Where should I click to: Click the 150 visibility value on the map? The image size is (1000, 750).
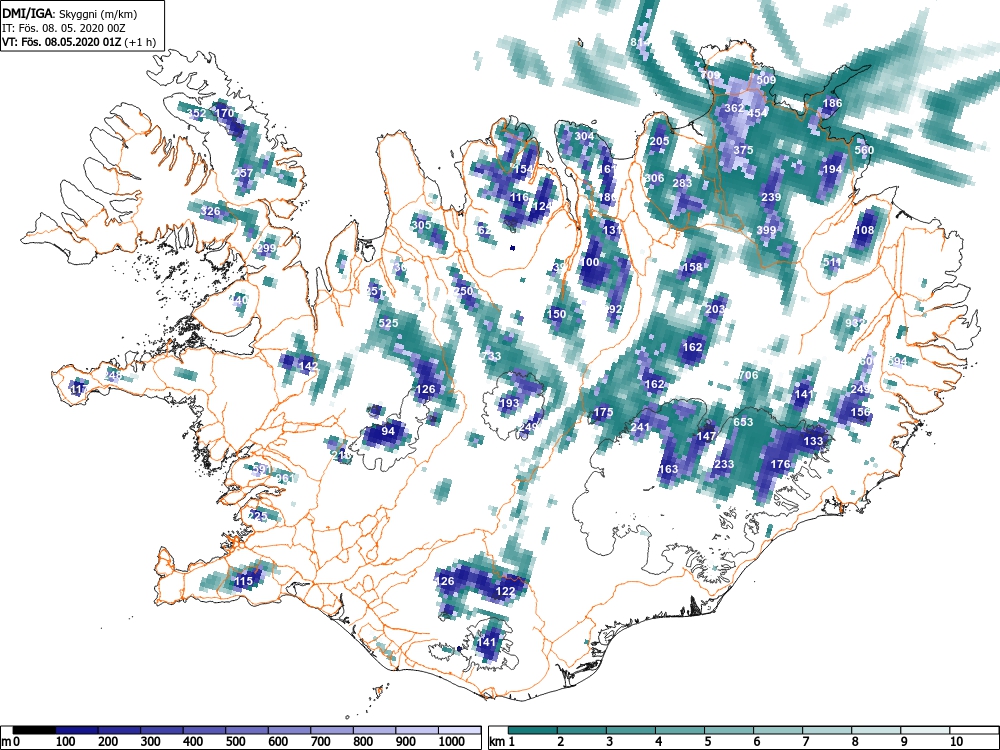click(556, 314)
